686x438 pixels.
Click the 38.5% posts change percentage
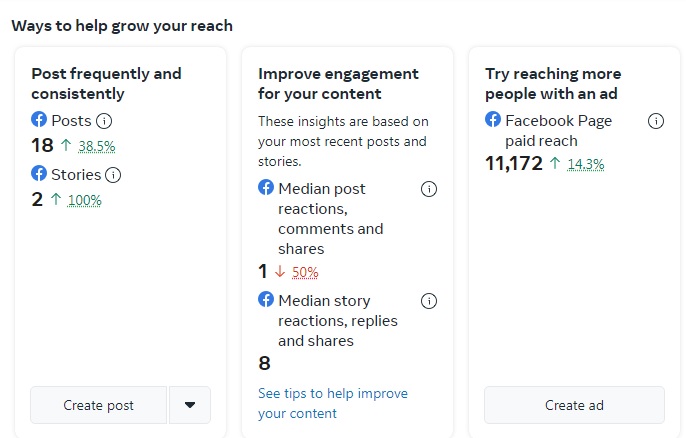97,146
